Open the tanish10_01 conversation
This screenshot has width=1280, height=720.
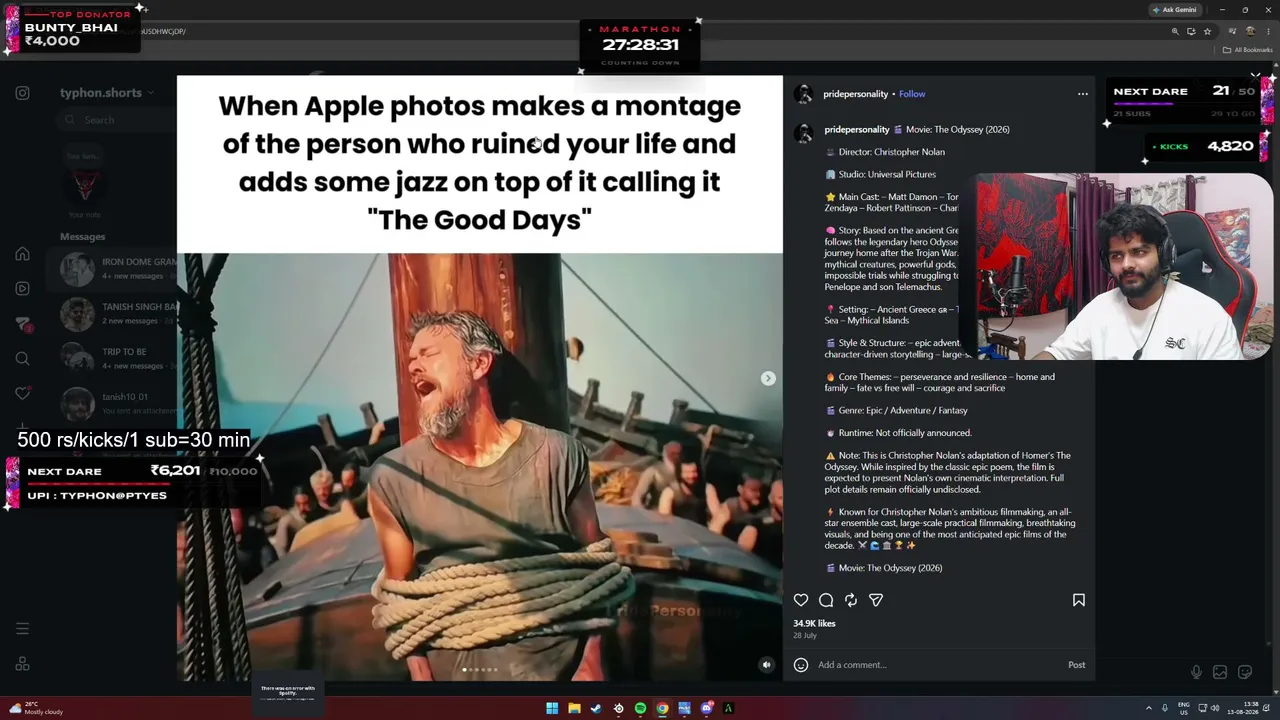[111, 403]
